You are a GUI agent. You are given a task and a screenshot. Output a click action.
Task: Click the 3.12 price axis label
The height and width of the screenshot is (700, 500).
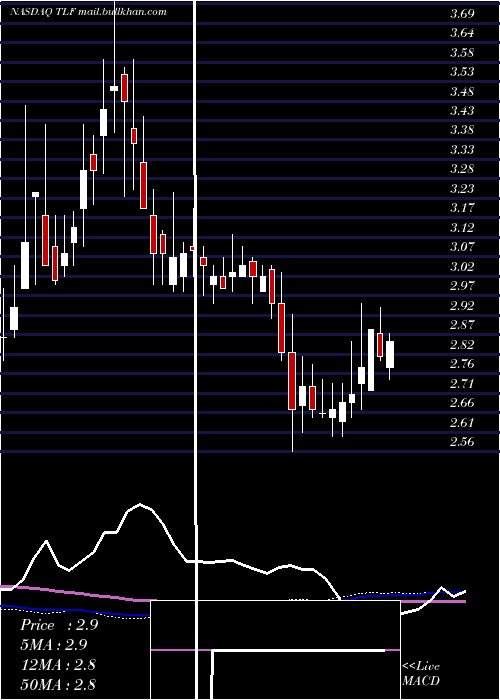click(x=462, y=228)
